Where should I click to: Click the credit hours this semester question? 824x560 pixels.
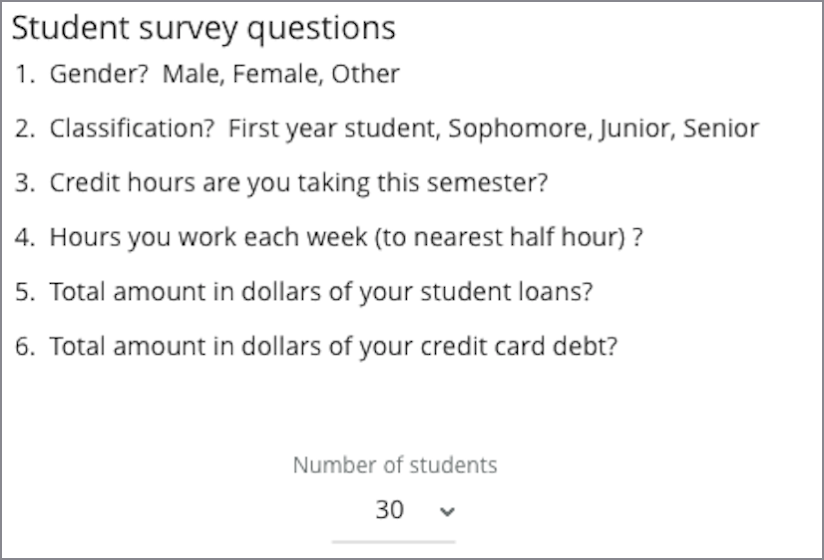299,184
